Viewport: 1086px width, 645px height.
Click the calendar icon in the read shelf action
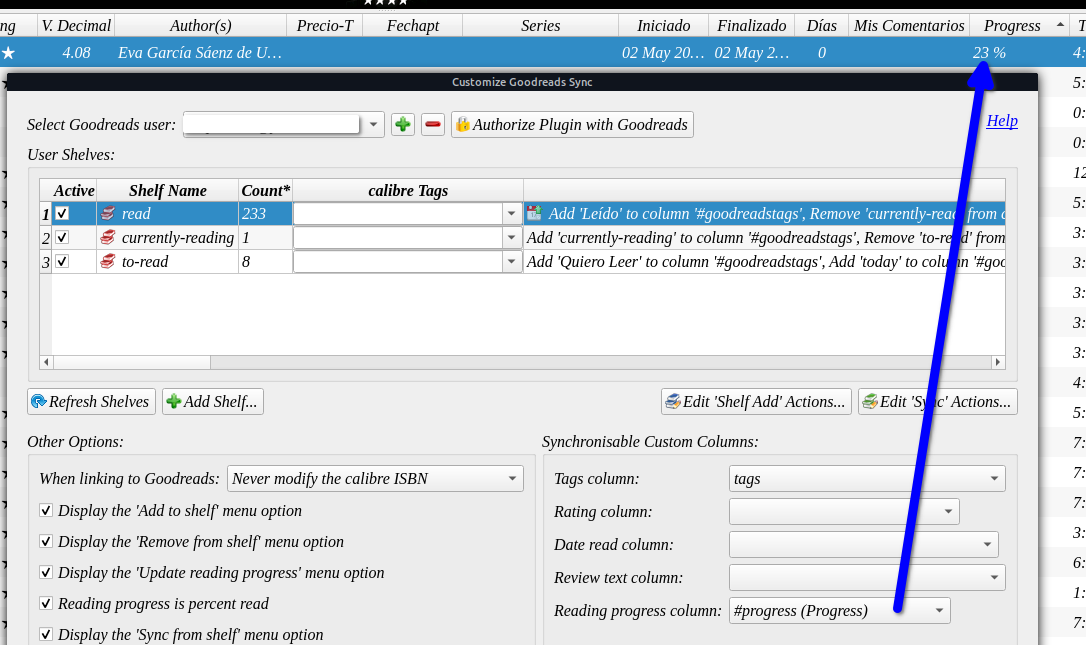[534, 213]
